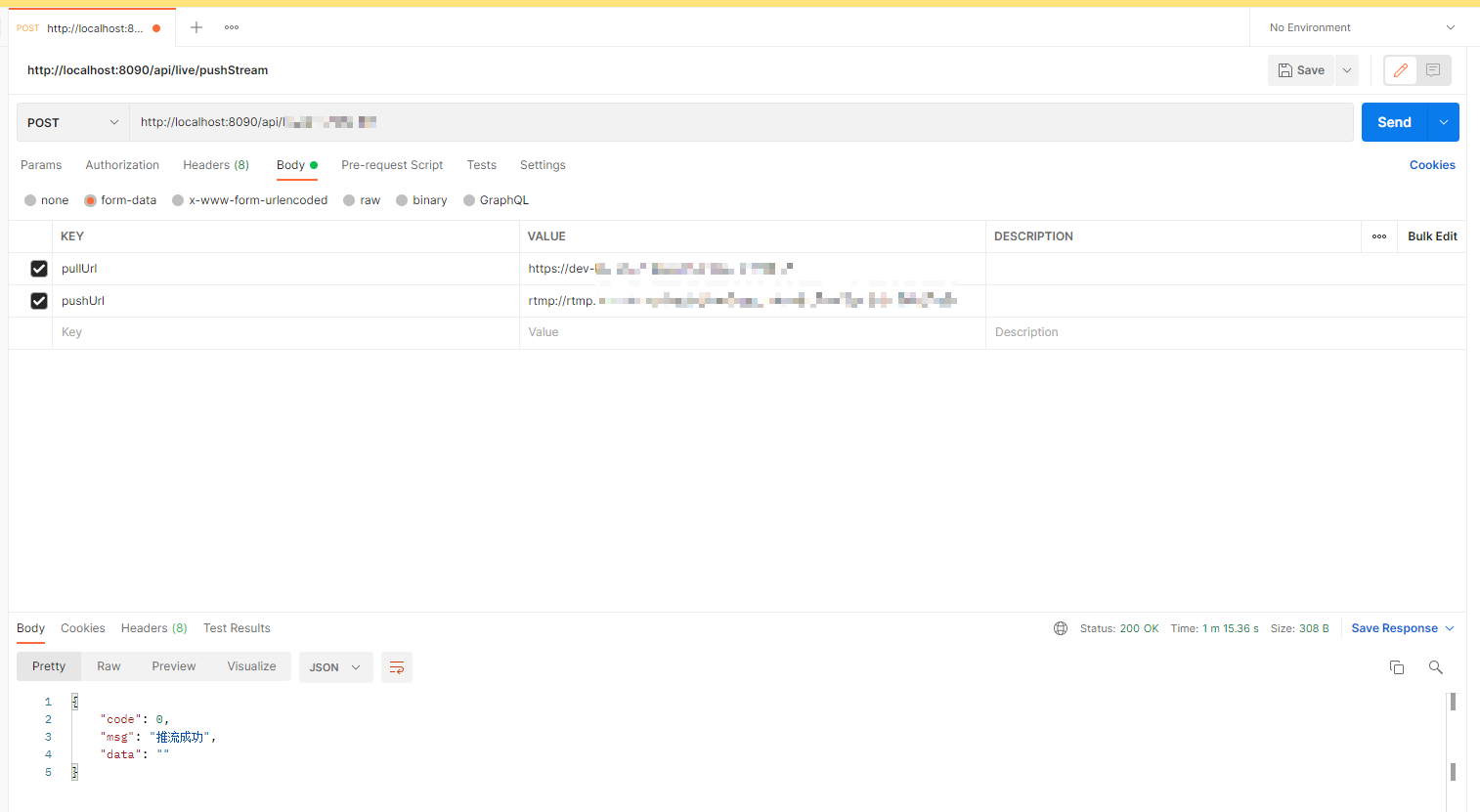Switch response view to Preview
1480x812 pixels.
[x=174, y=666]
